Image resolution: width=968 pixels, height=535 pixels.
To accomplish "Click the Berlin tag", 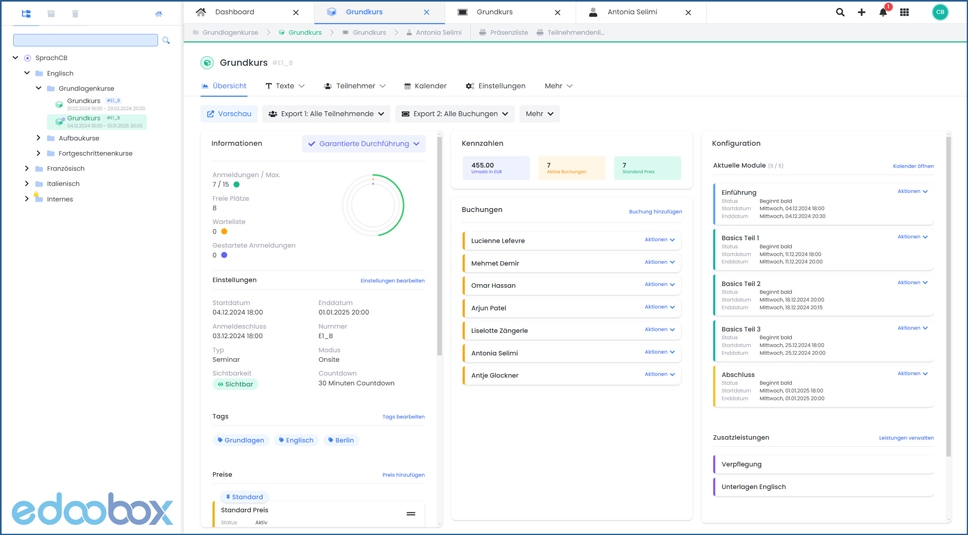I will tap(341, 440).
